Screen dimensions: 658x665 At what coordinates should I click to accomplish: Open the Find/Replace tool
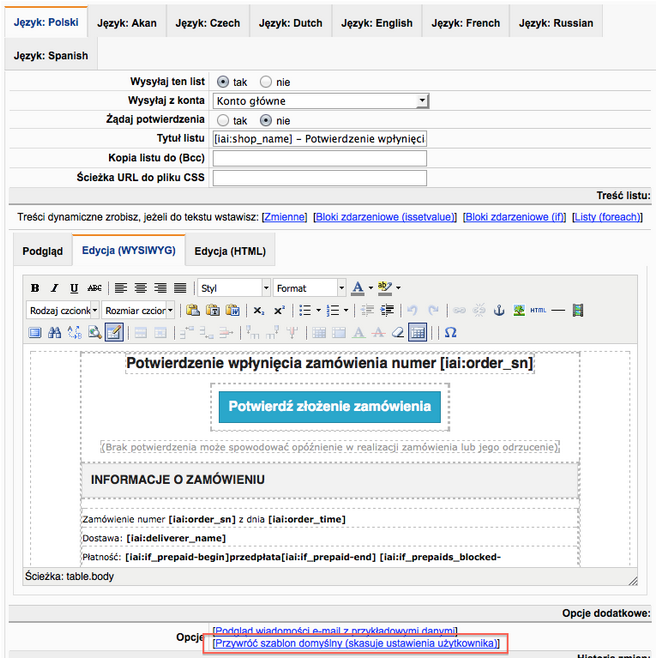point(74,333)
